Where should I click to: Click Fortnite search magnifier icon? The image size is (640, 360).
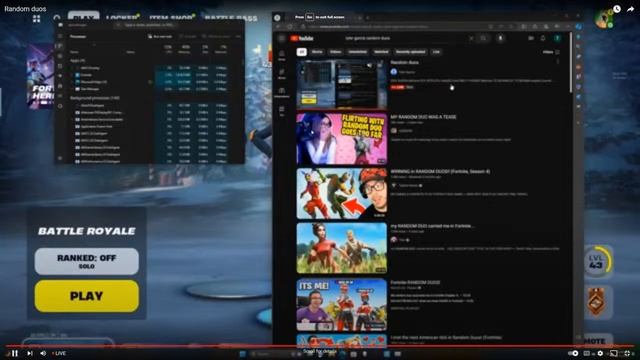click(x=57, y=18)
